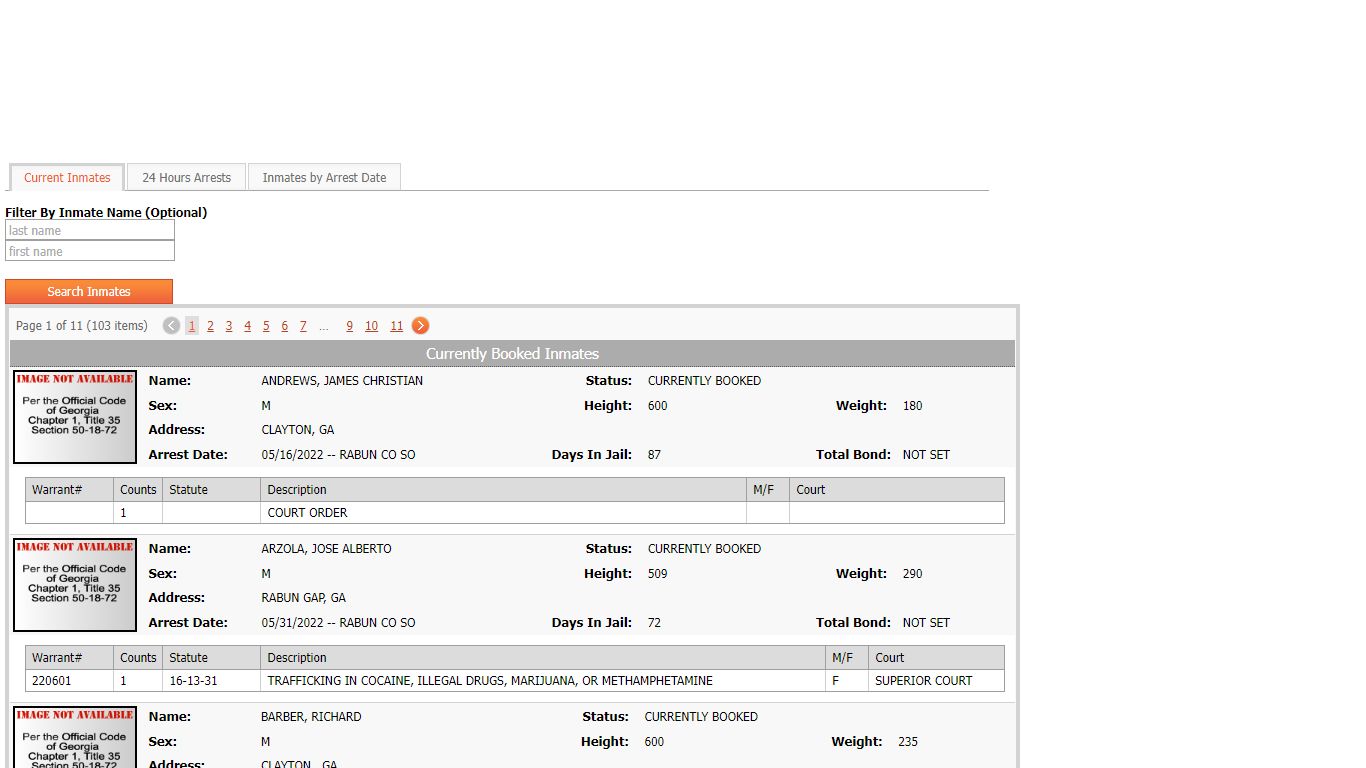Image resolution: width=1366 pixels, height=768 pixels.
Task: Click the pagination ellipsis
Action: point(324,326)
